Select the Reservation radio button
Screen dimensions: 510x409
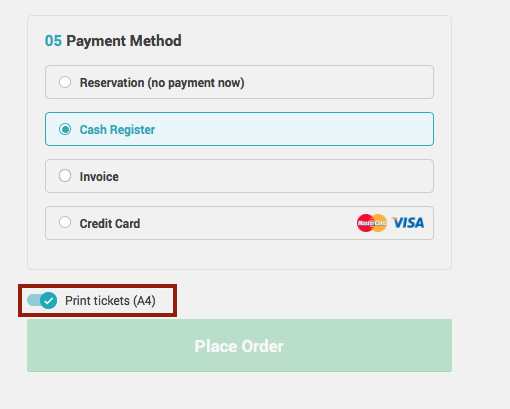point(65,82)
